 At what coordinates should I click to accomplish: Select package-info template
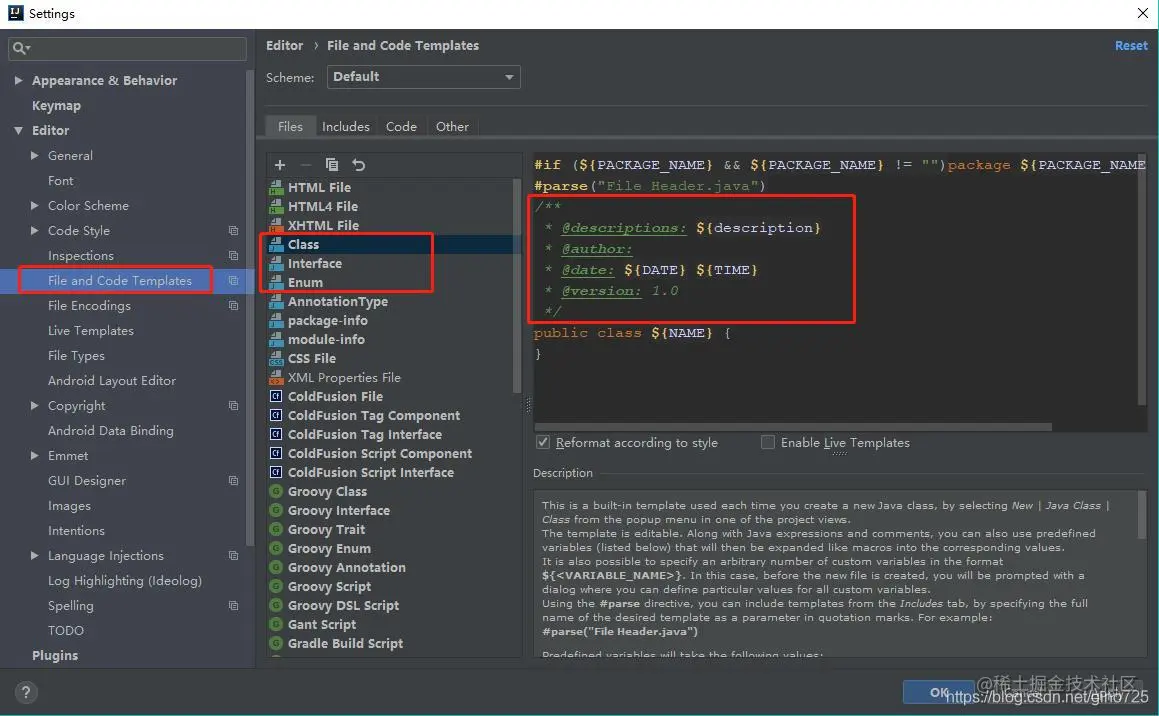coord(327,321)
